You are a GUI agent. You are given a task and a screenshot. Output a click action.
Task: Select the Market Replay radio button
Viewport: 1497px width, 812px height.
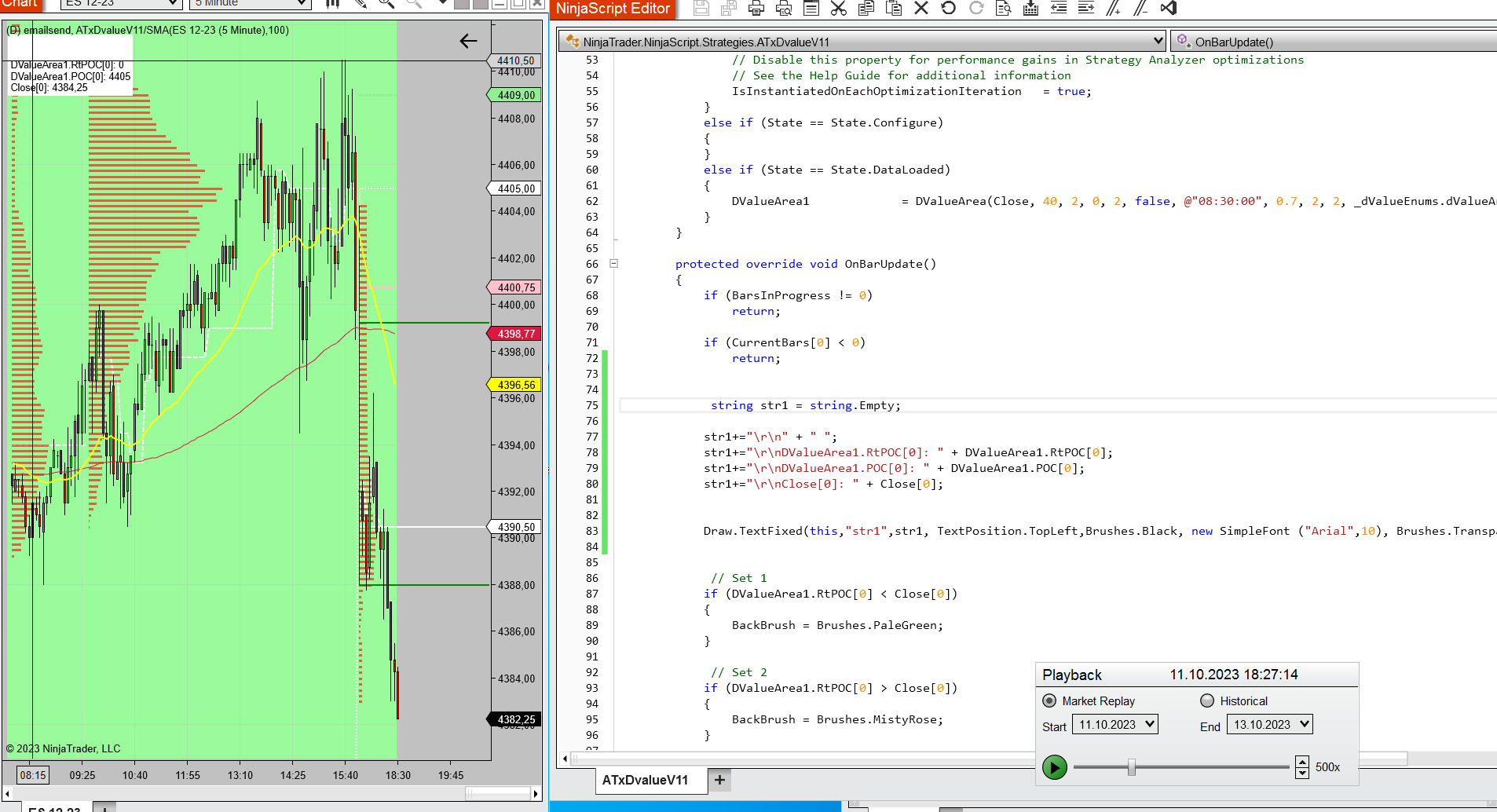click(1049, 700)
